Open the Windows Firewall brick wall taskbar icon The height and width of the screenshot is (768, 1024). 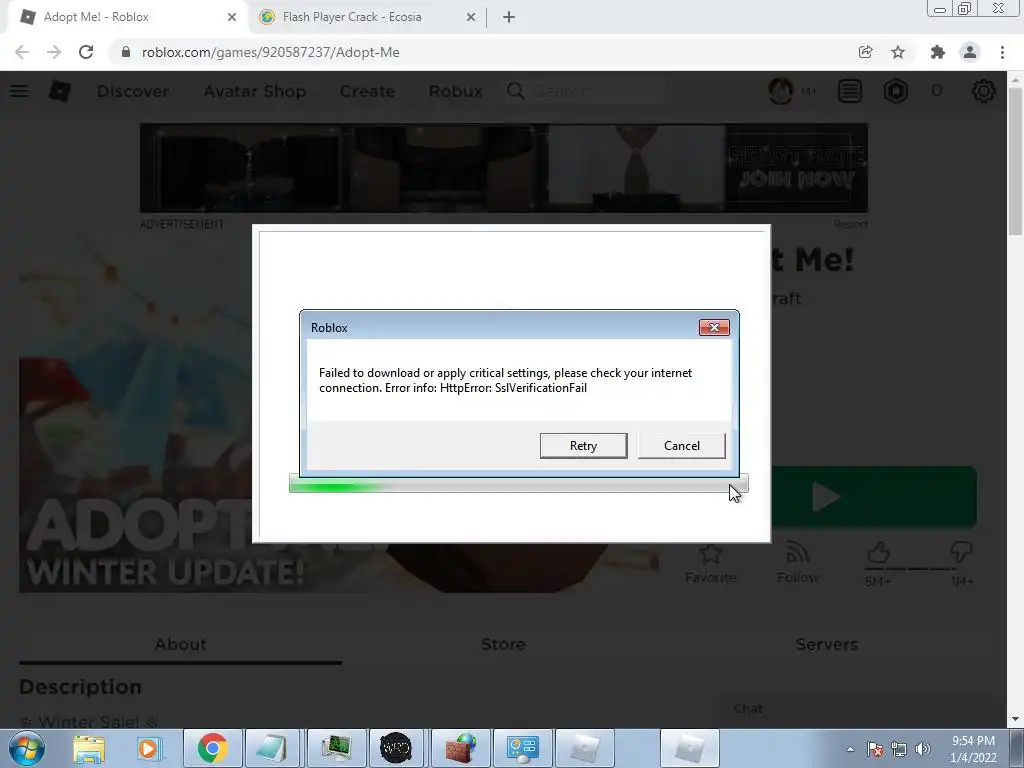coord(460,748)
